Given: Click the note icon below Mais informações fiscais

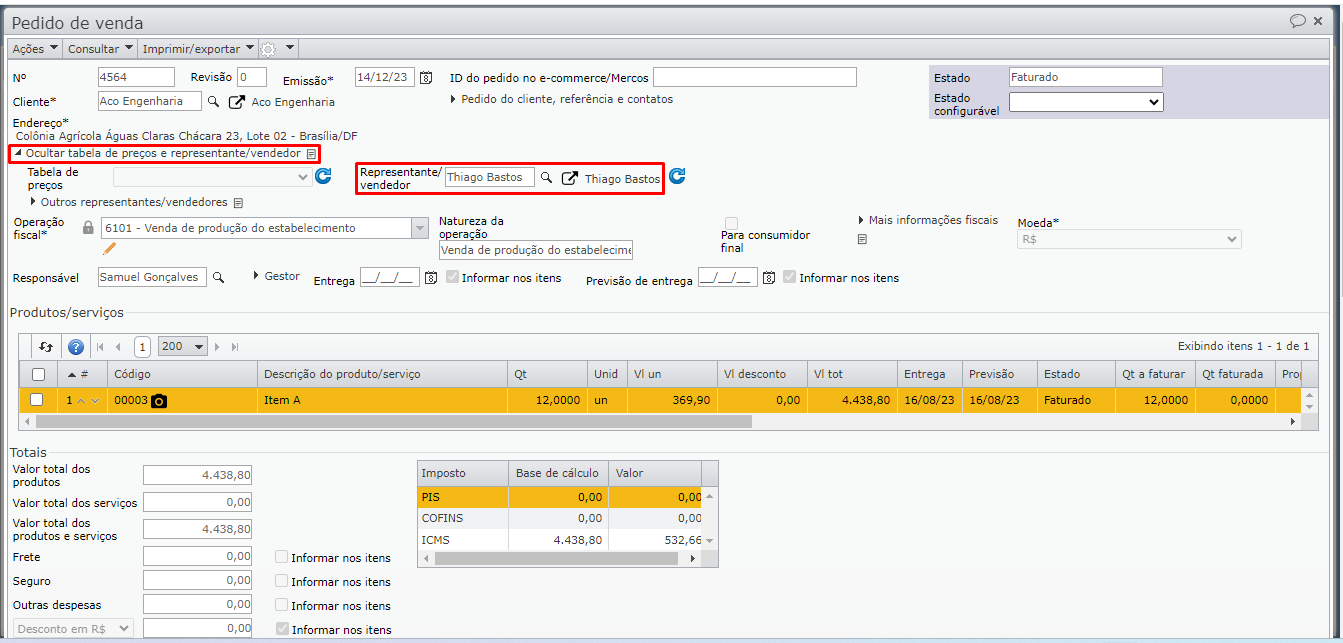Looking at the screenshot, I should (x=862, y=239).
